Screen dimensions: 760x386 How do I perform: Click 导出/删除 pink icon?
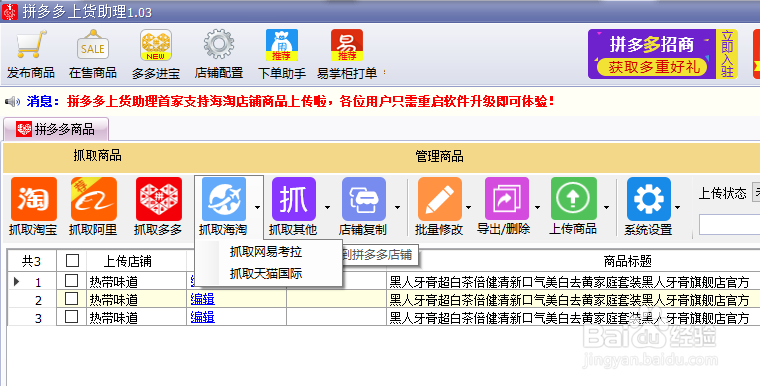click(507, 199)
